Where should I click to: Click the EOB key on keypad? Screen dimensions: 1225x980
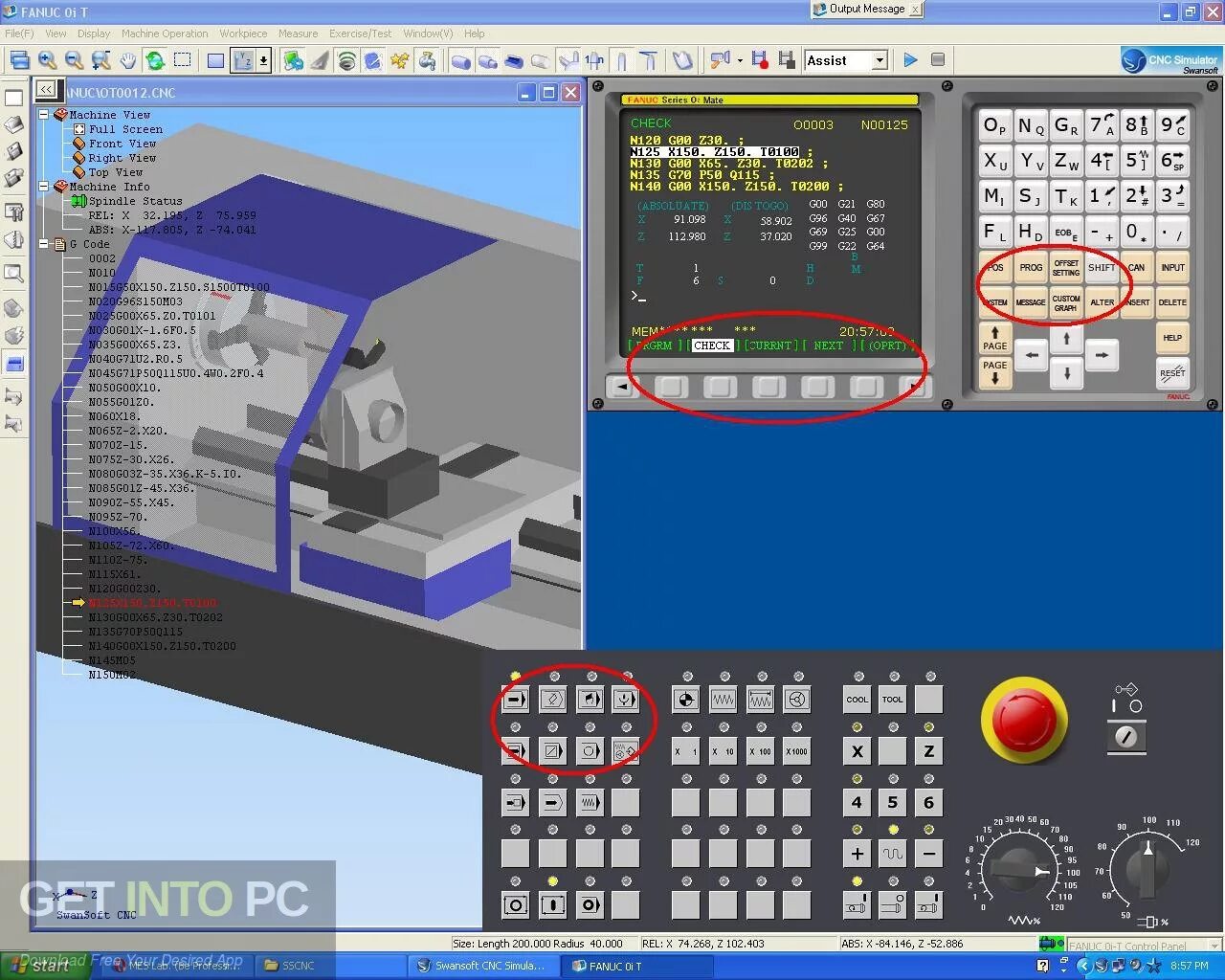pos(1066,232)
